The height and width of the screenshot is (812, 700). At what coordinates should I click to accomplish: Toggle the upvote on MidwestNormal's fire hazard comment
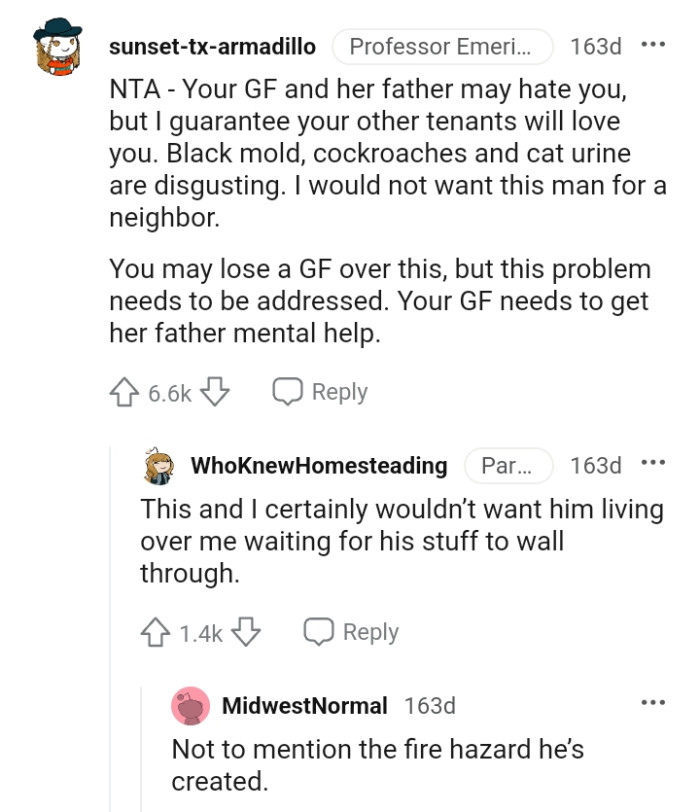click(x=187, y=808)
